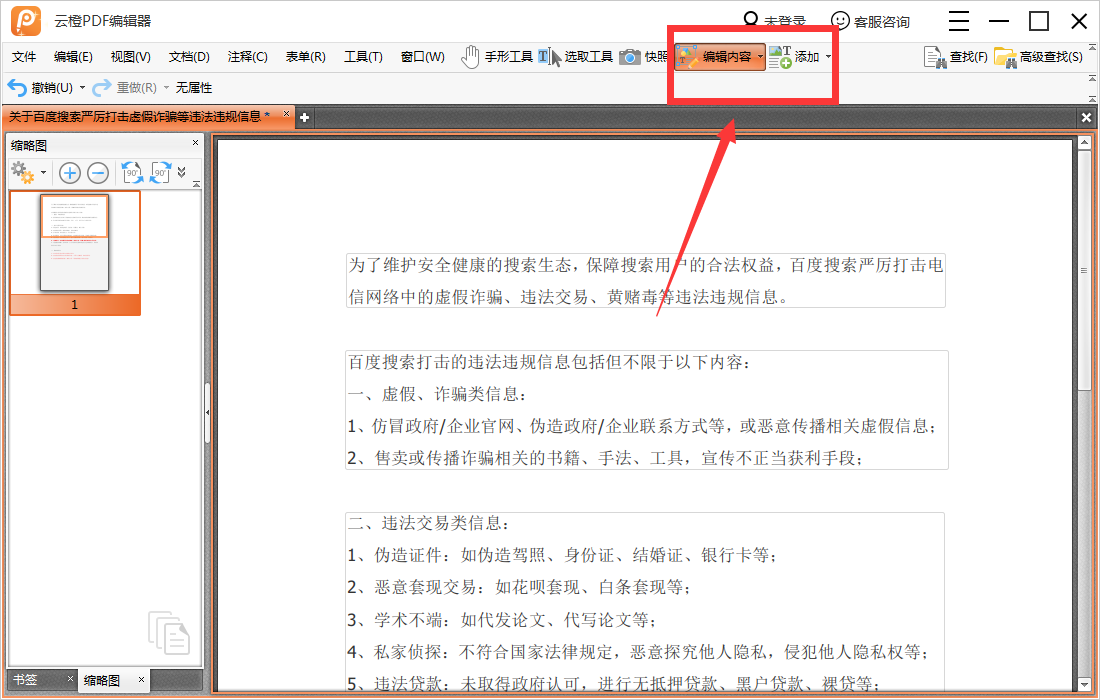Open the Undo history dropdown arrow
Screen dimensions: 1100x700
pos(82,88)
